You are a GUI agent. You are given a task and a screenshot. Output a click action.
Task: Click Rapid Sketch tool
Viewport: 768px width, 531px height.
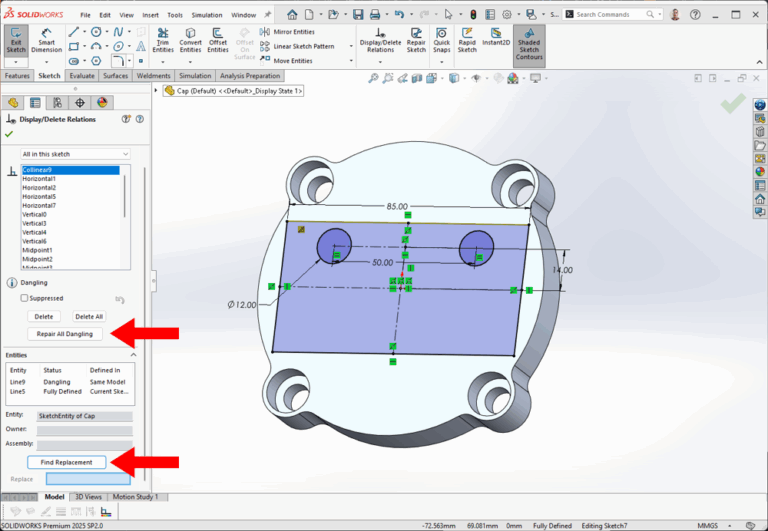tap(467, 40)
